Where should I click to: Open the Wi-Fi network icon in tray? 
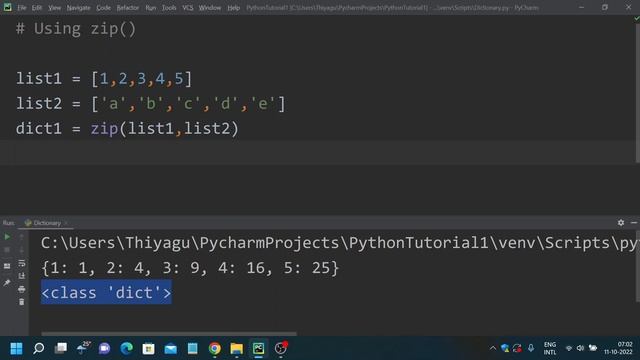pos(569,348)
